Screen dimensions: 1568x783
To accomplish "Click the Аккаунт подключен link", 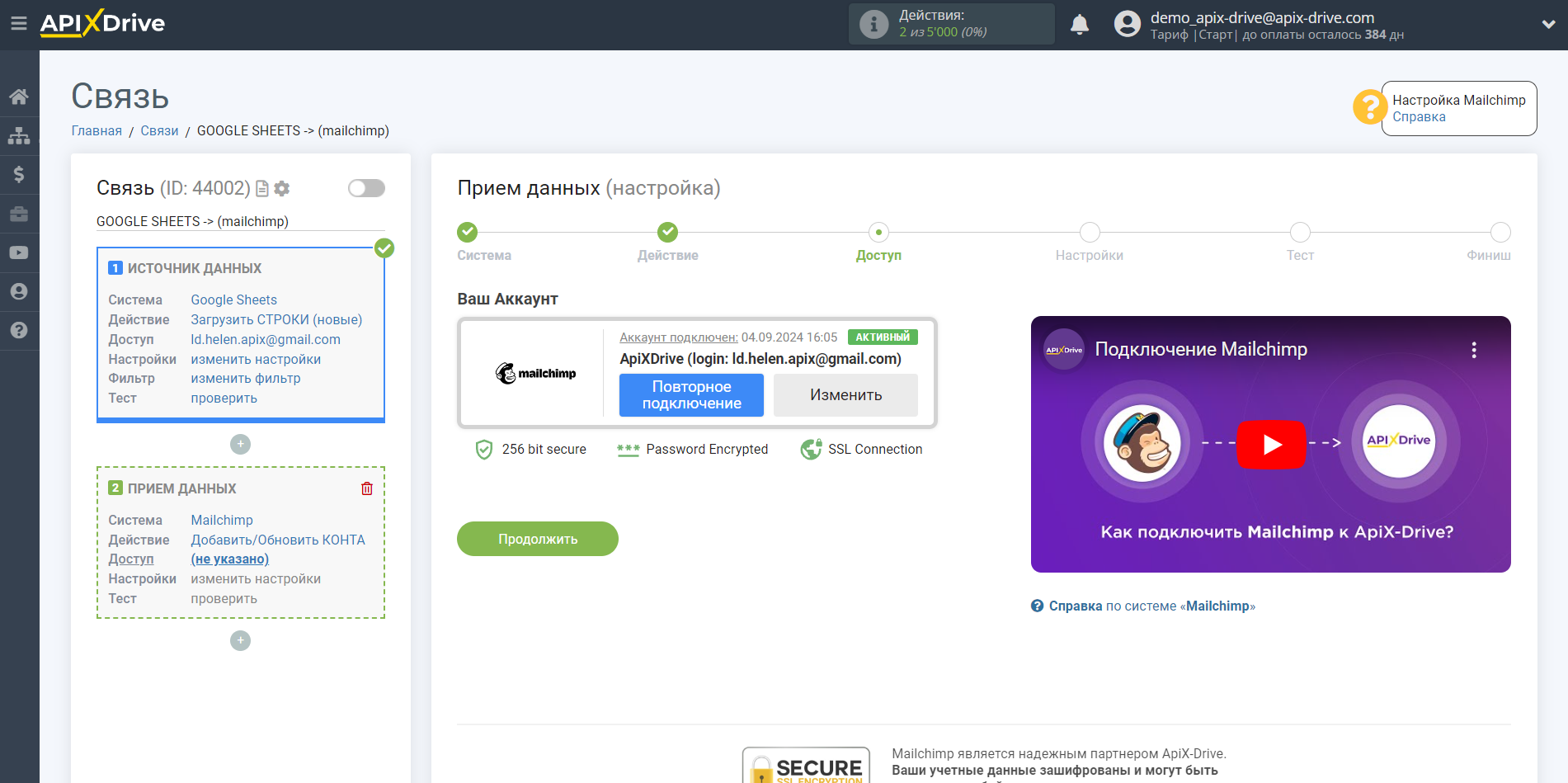I will [679, 337].
